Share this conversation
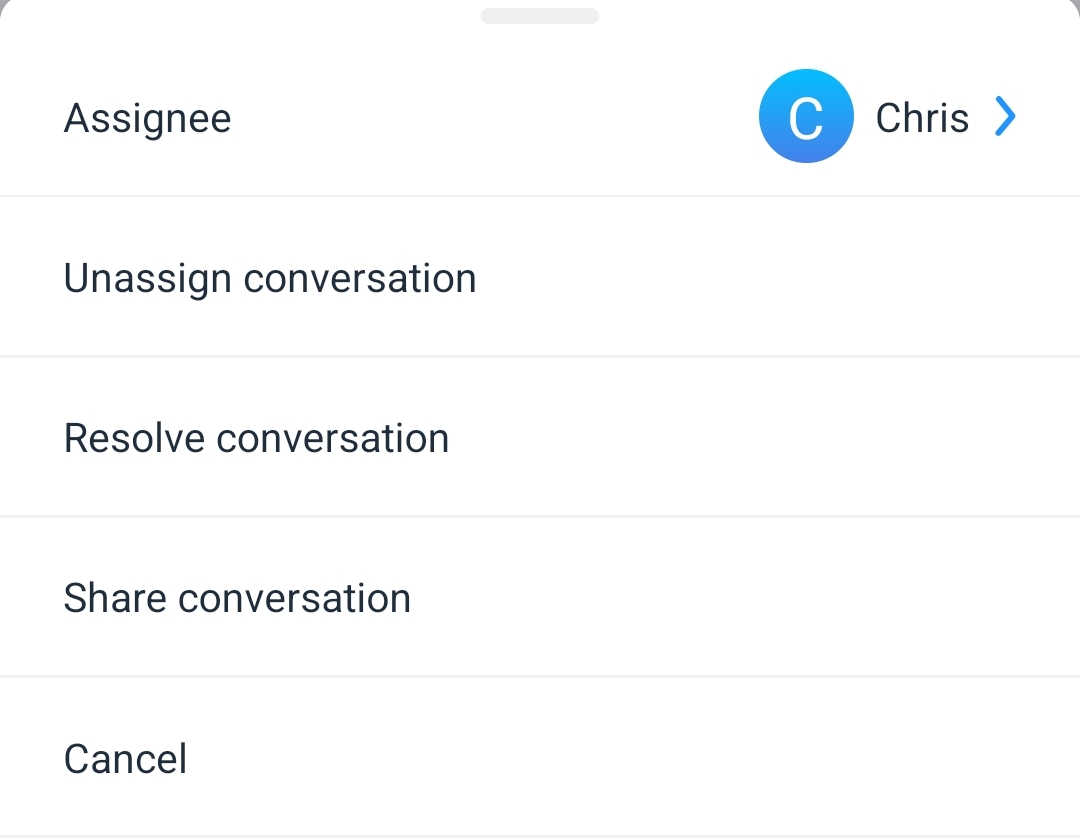Screen dimensions: 1080x838 point(237,597)
